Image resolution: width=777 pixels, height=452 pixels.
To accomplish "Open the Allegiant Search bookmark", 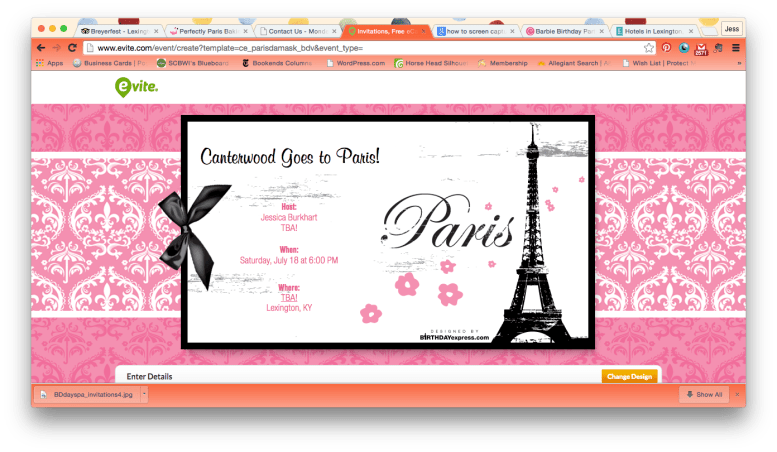I will pos(574,63).
